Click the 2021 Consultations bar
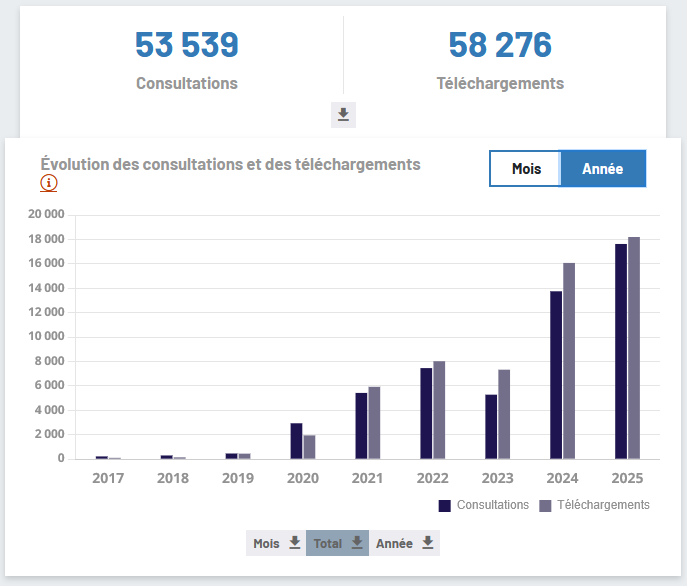The image size is (687, 586). [x=361, y=425]
